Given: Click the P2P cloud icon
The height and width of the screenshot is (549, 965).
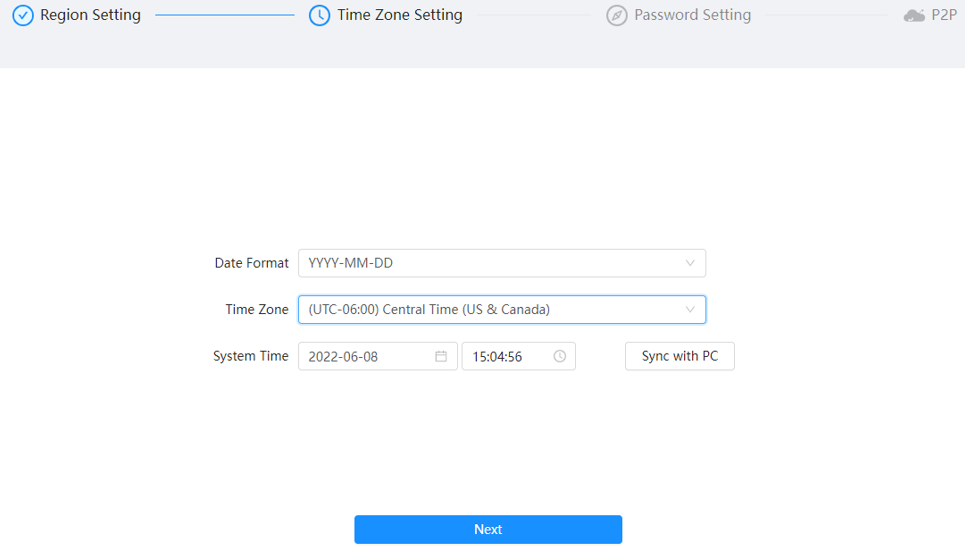Looking at the screenshot, I should pyautogui.click(x=914, y=15).
